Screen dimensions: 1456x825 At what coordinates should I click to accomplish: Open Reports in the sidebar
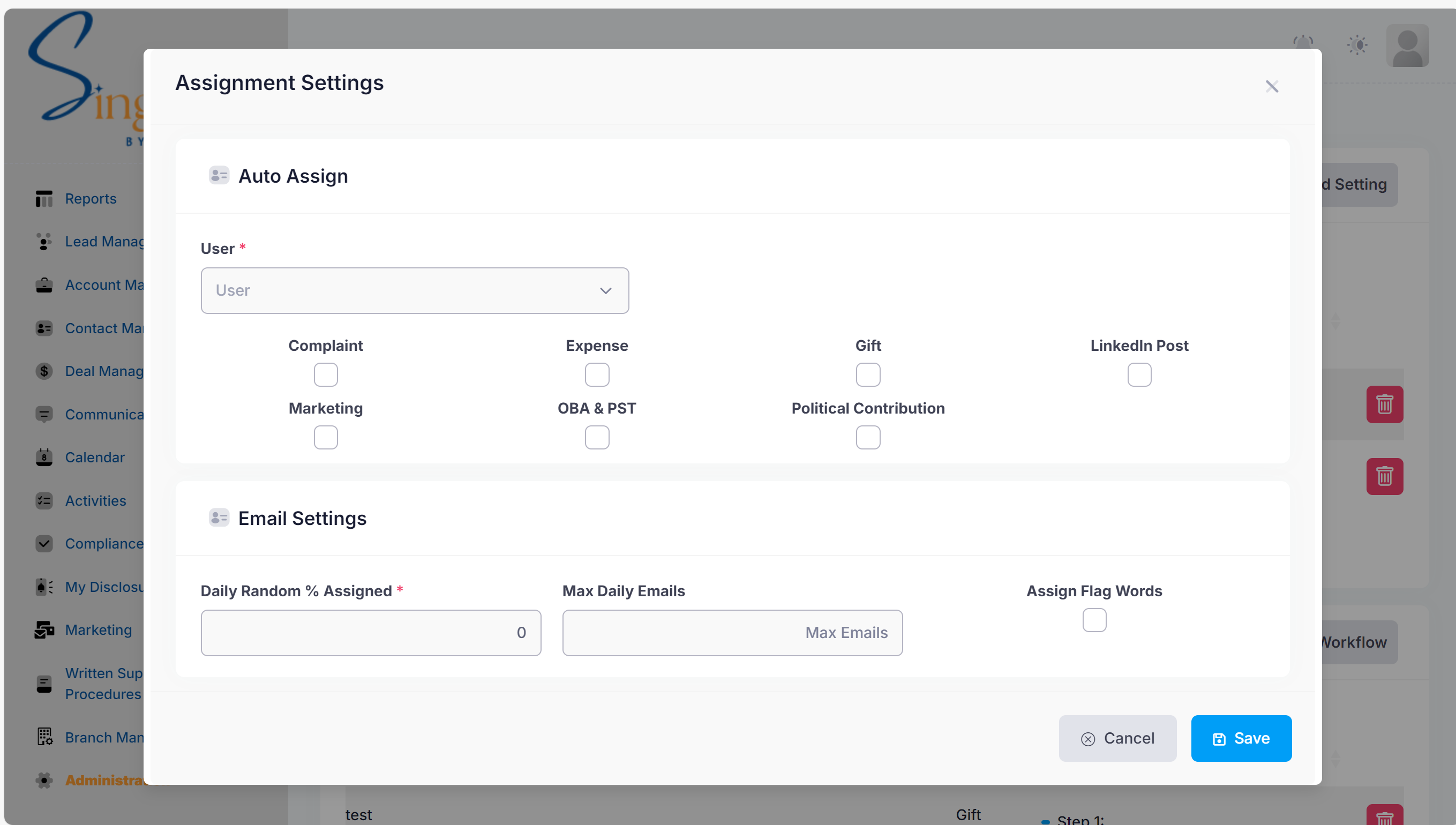(x=91, y=199)
